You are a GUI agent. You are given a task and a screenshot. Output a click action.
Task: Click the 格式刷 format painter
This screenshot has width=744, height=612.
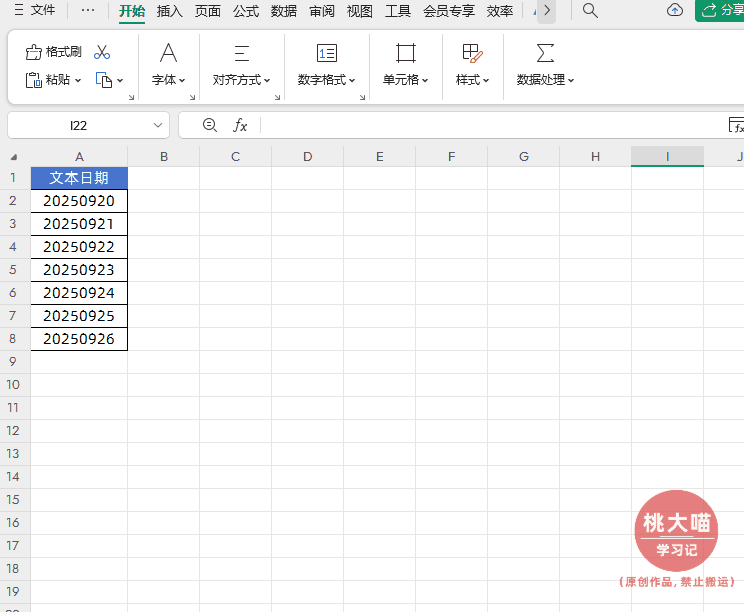click(53, 52)
